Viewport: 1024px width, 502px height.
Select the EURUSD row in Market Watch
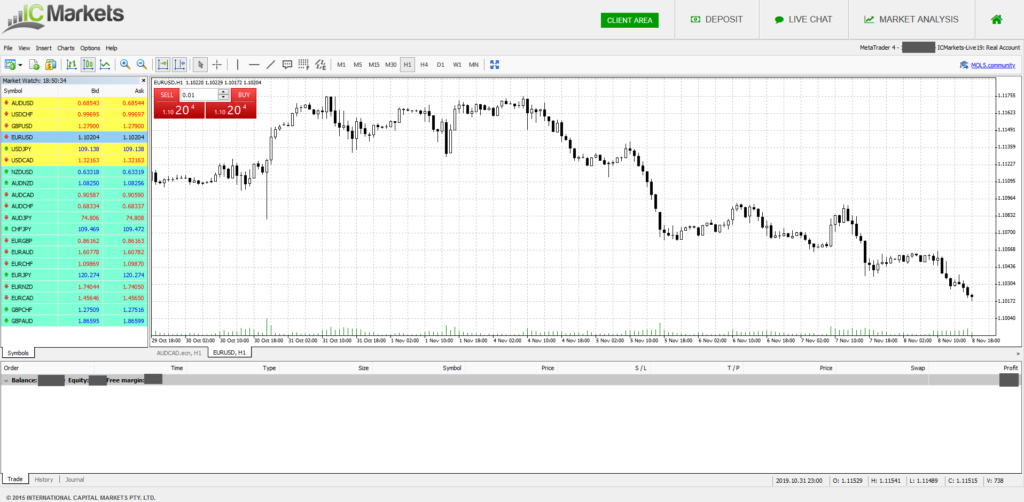click(x=74, y=137)
